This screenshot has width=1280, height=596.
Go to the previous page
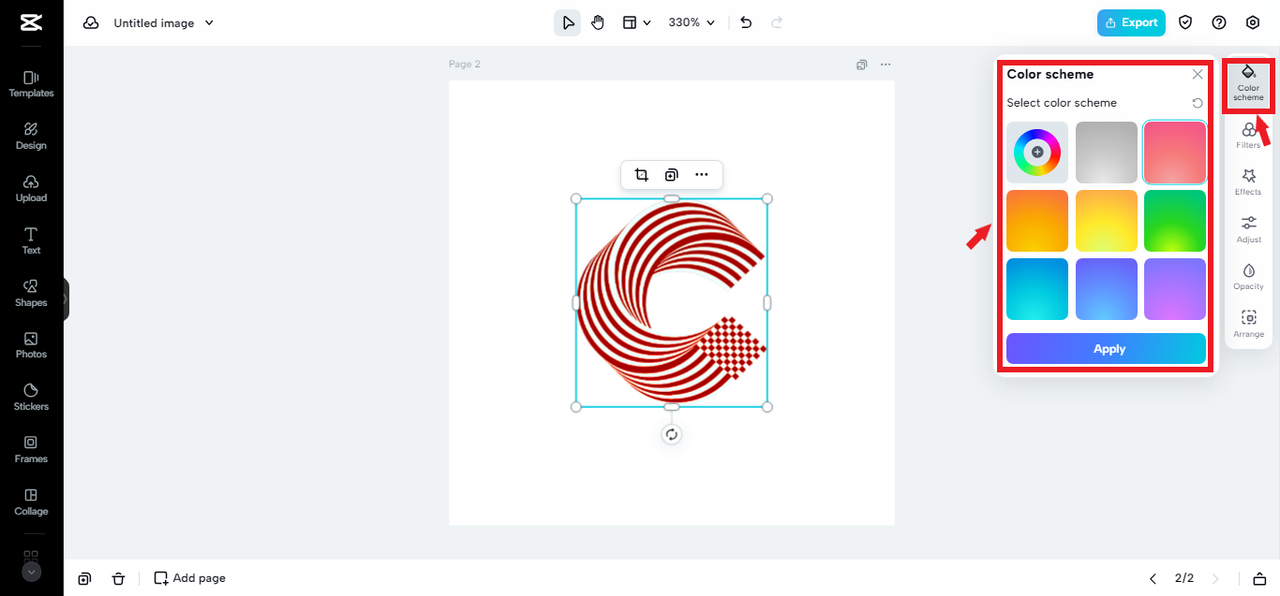coord(1152,578)
